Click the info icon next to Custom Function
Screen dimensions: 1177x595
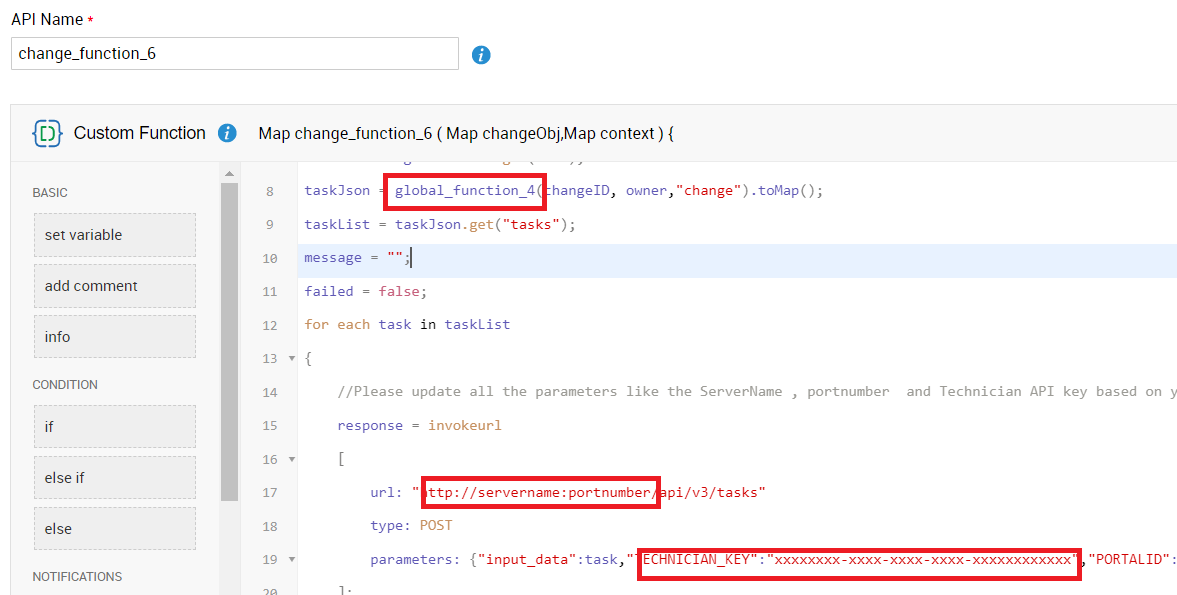point(227,133)
